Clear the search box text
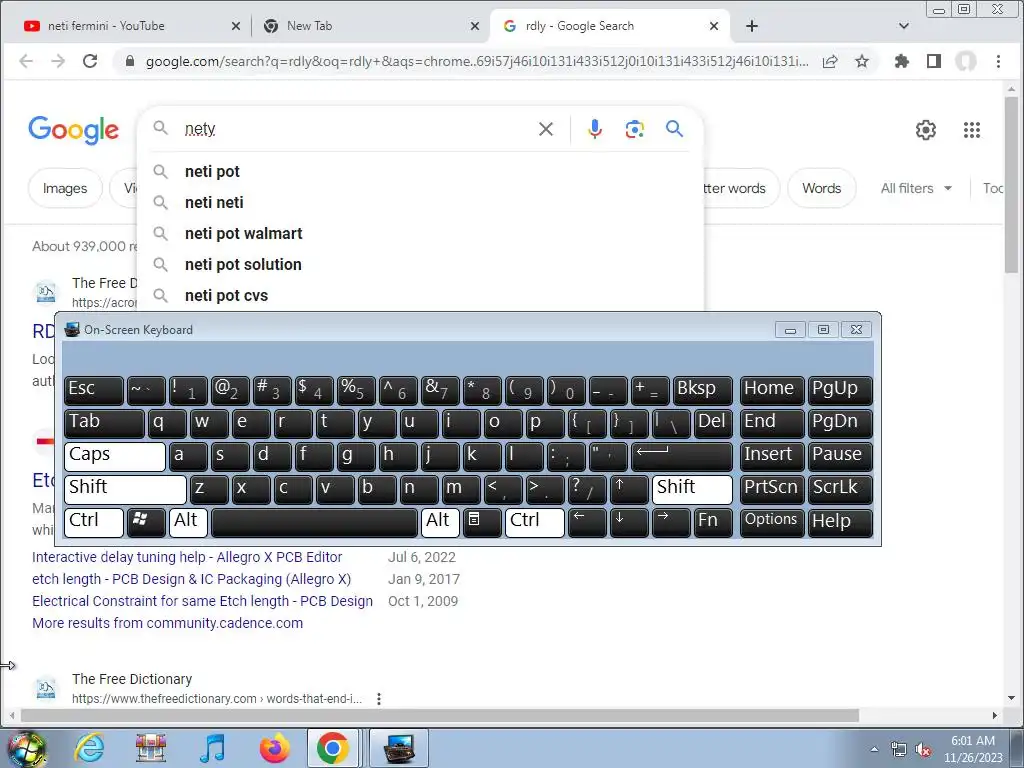The image size is (1024, 768). pos(546,129)
